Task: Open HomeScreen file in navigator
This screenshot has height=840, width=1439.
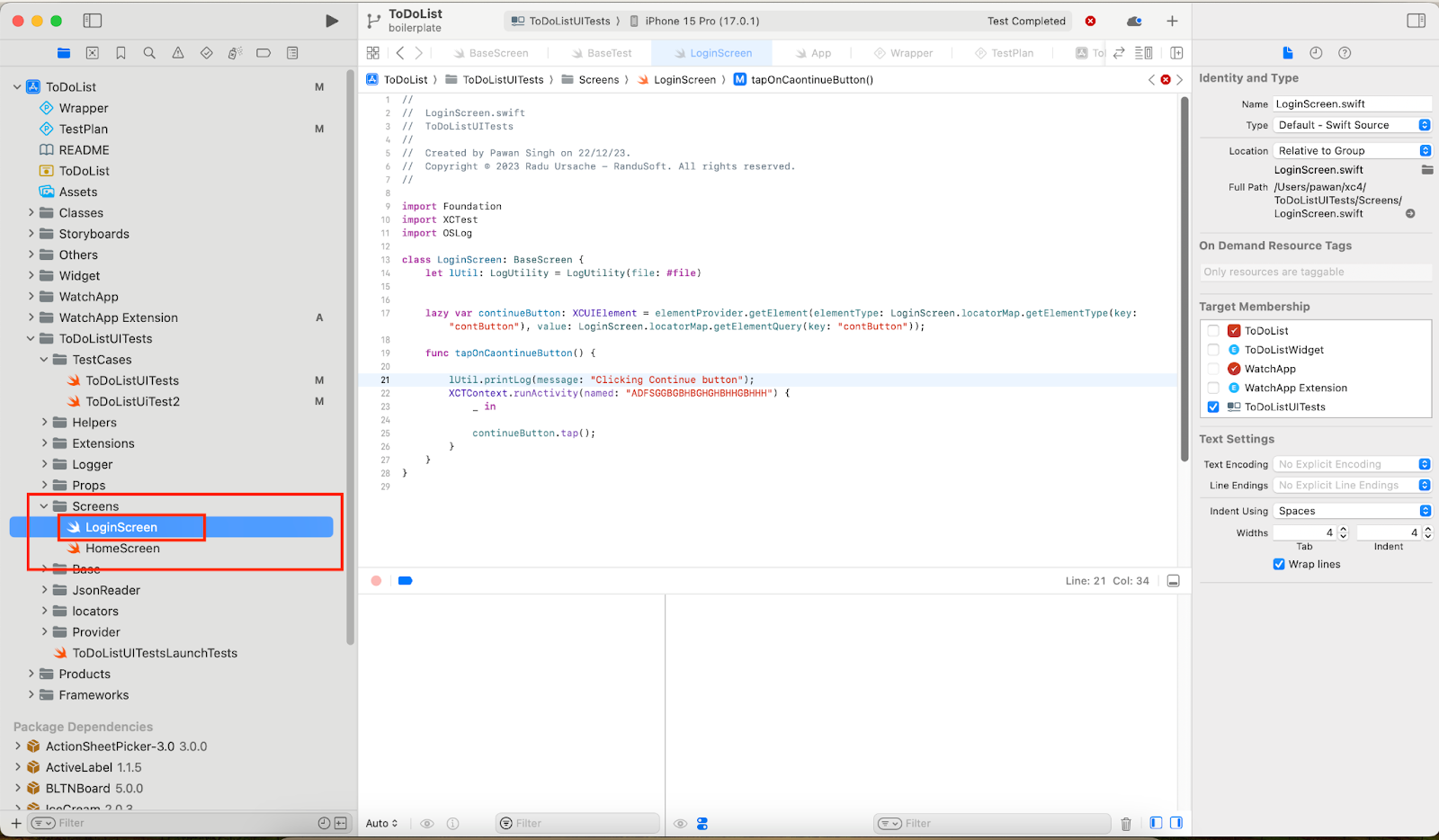Action: point(122,549)
